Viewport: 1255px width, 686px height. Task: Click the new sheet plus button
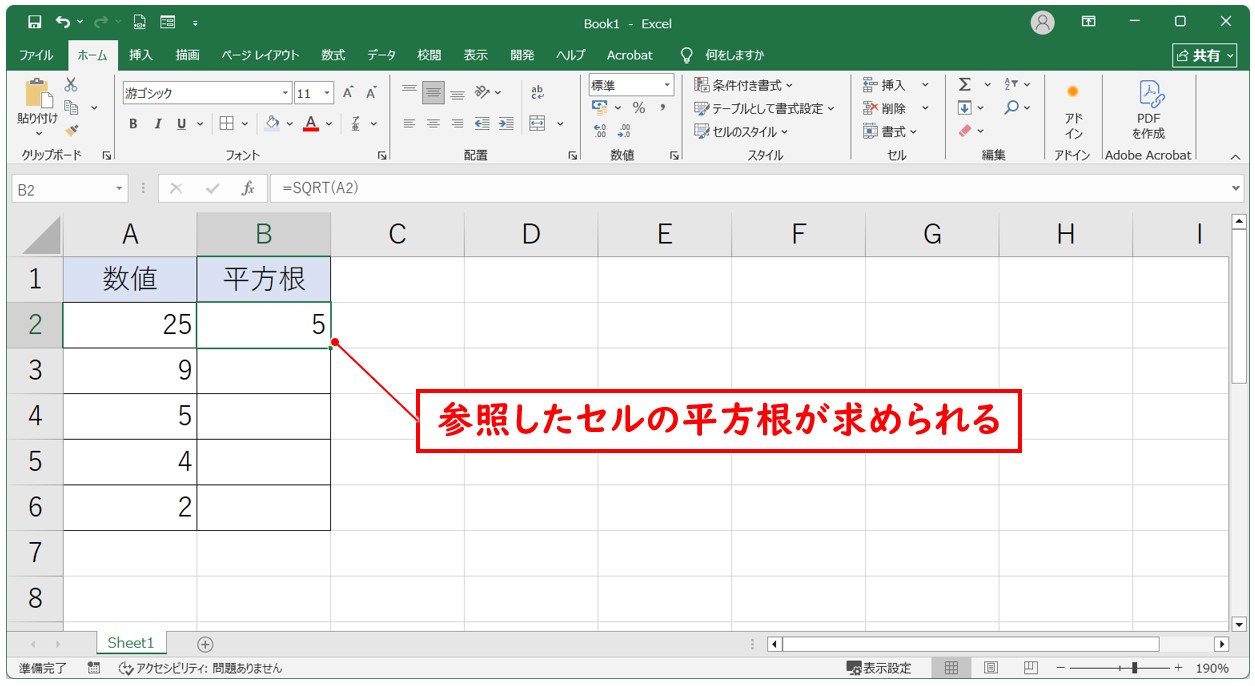pos(204,643)
